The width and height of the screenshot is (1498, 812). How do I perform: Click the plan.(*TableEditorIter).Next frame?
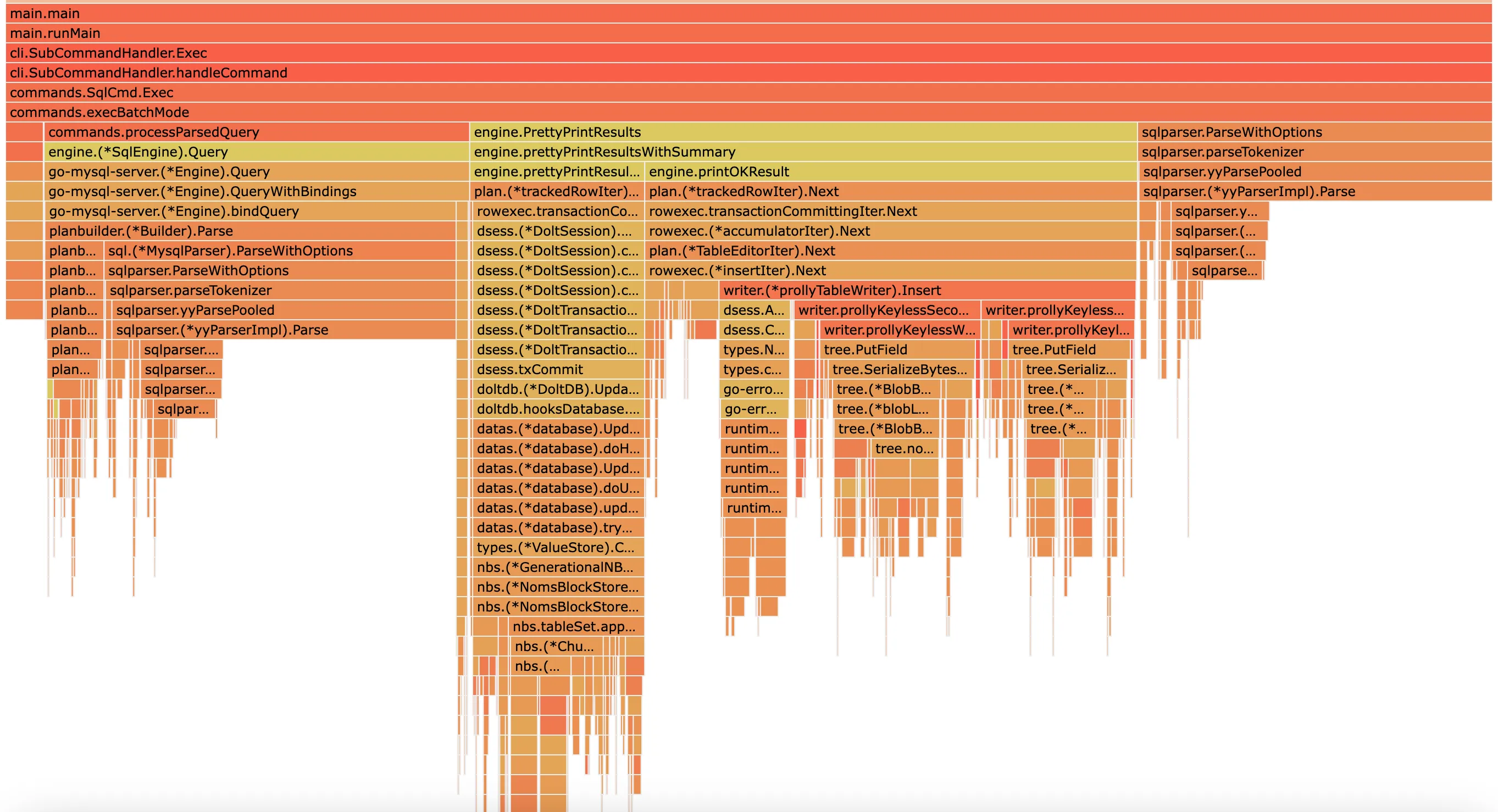[890, 251]
